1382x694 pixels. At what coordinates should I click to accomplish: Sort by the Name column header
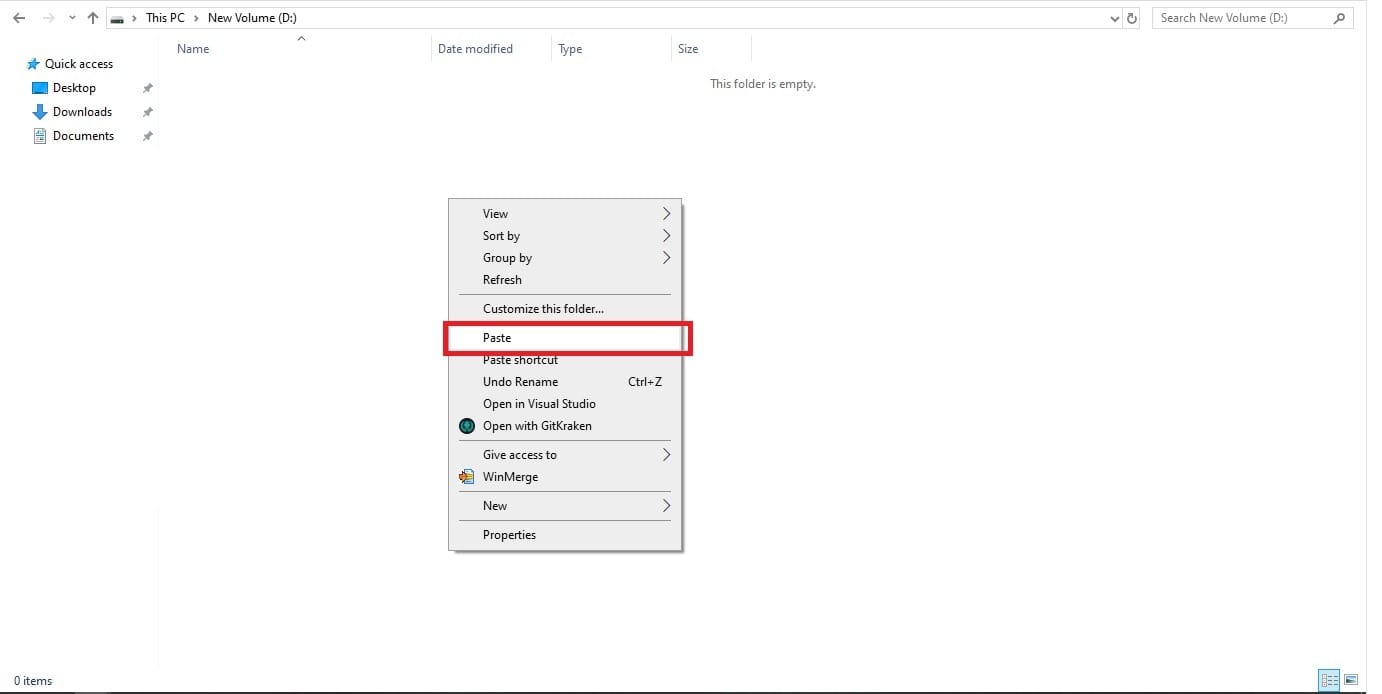[x=193, y=49]
